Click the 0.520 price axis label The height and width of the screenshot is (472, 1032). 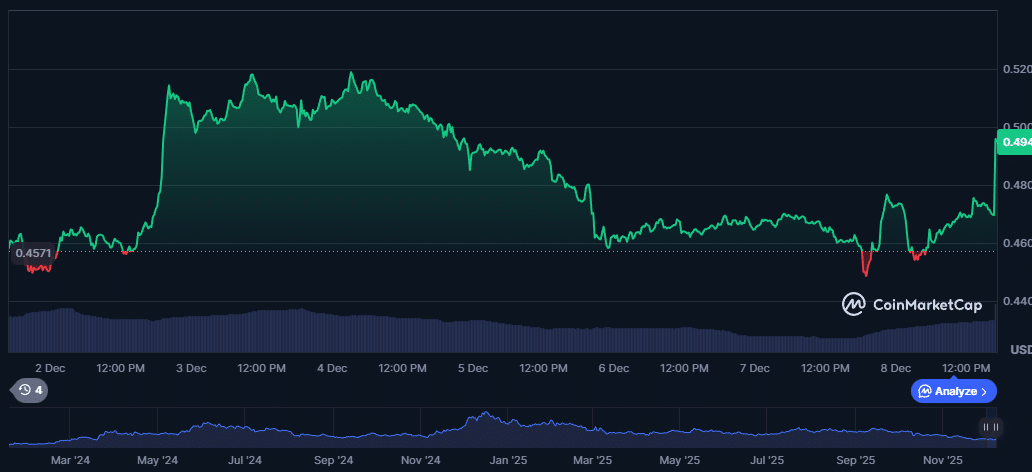tap(1016, 69)
